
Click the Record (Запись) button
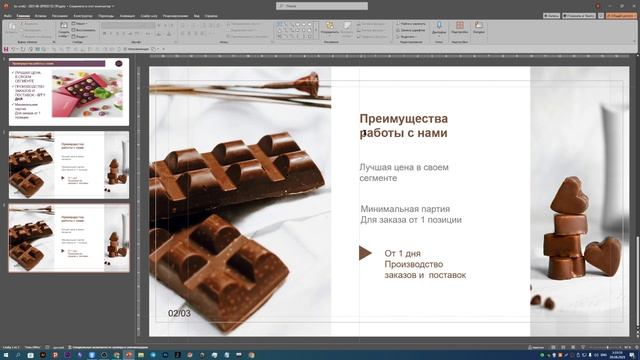pyautogui.click(x=551, y=16)
